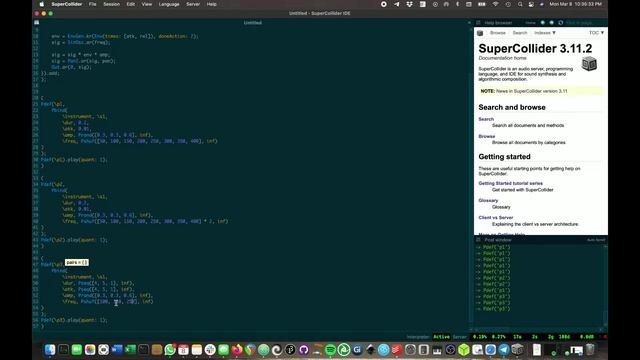Viewport: 640px width, 360px height.
Task: Open the Edit menu
Action: point(131,4)
